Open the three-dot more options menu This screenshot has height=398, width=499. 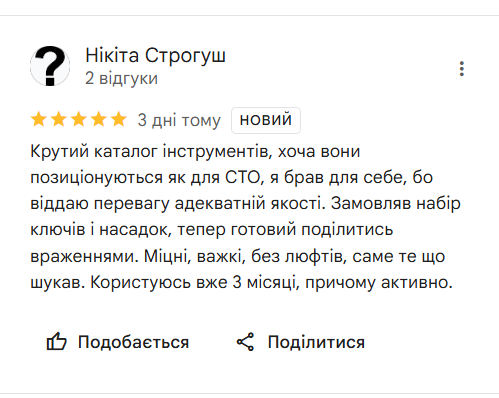(x=462, y=69)
